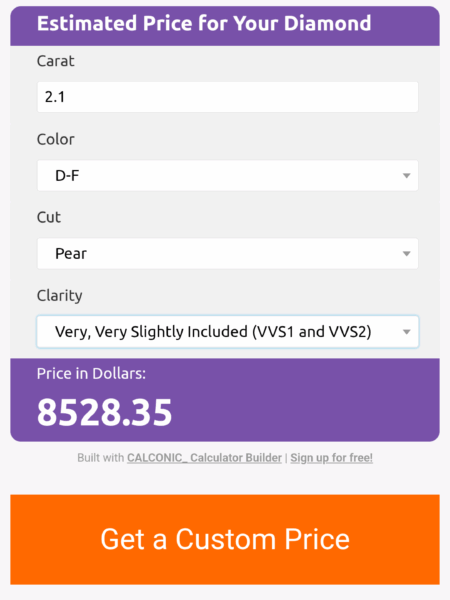Click the Get a Custom Price button
Screen dimensions: 450x600
225,540
